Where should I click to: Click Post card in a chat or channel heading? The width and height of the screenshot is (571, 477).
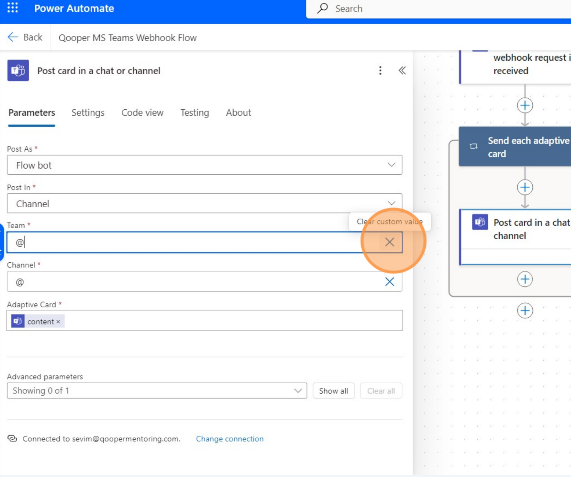99,71
